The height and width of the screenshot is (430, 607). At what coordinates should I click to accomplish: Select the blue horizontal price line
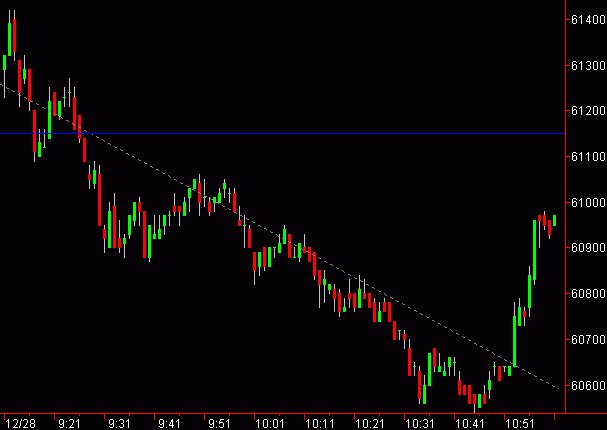point(283,134)
